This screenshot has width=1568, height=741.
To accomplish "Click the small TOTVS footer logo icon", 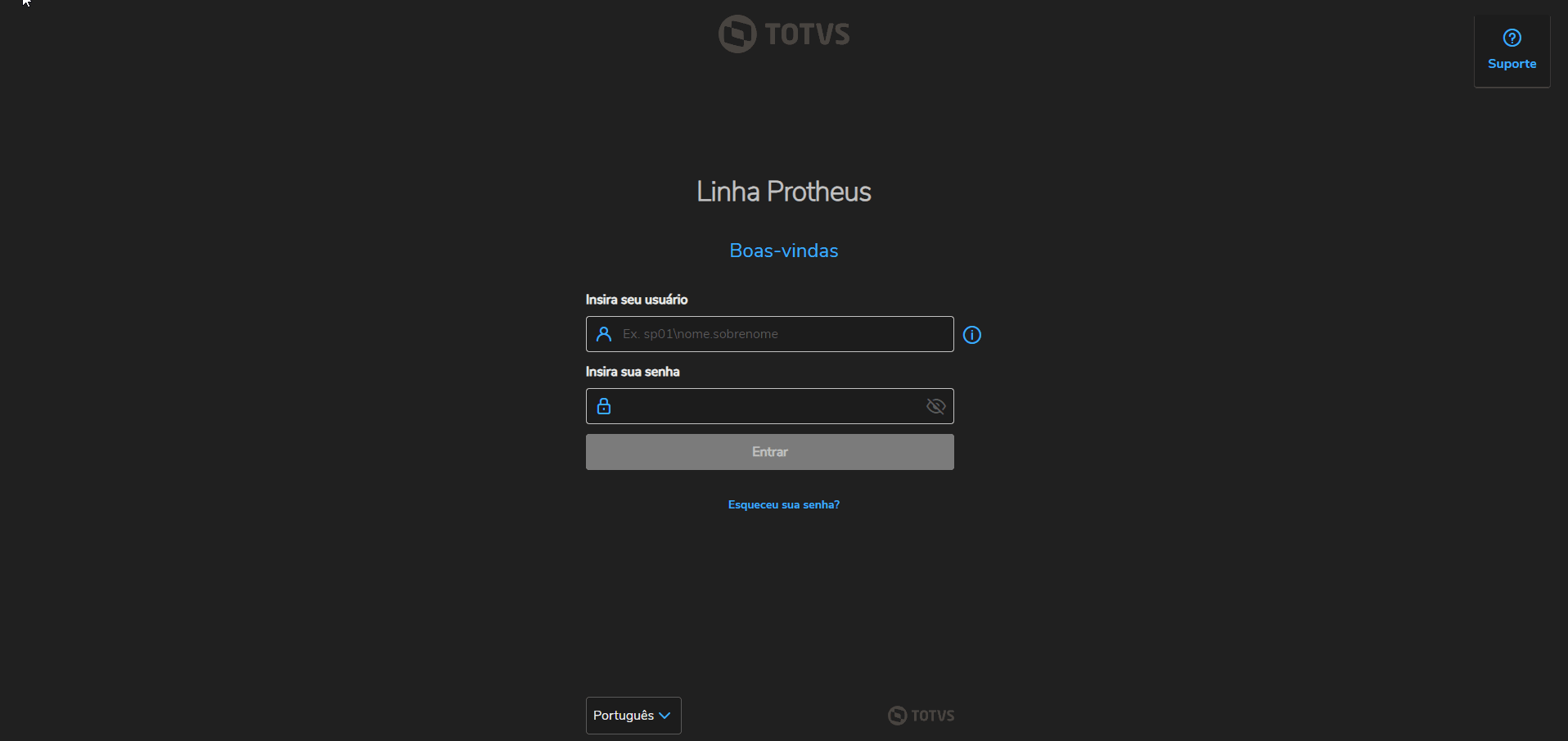I will 897,716.
